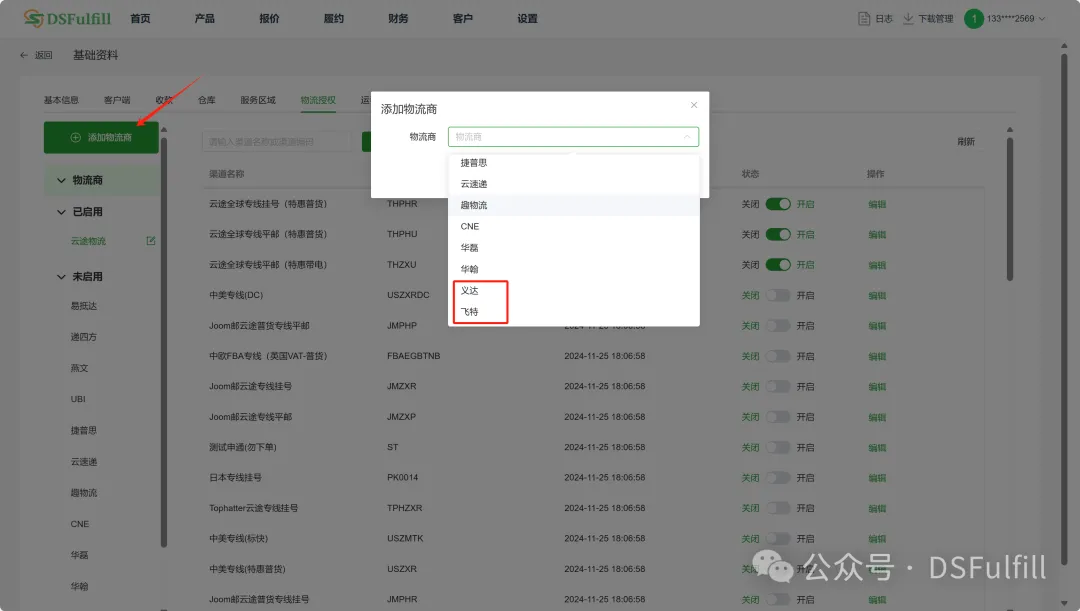Open account dropdown next to 133****2569

(1041, 19)
